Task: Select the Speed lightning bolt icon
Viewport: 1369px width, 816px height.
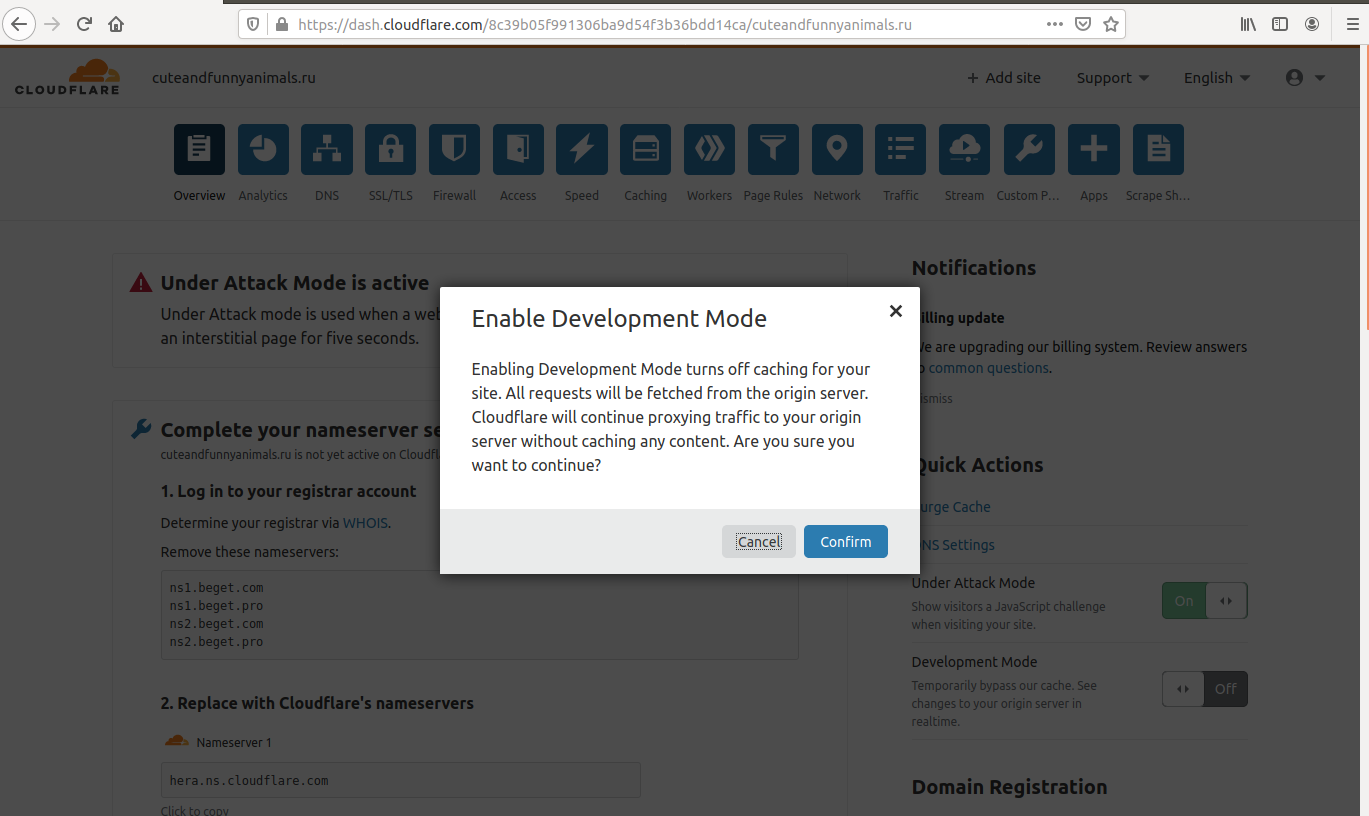Action: pos(581,150)
